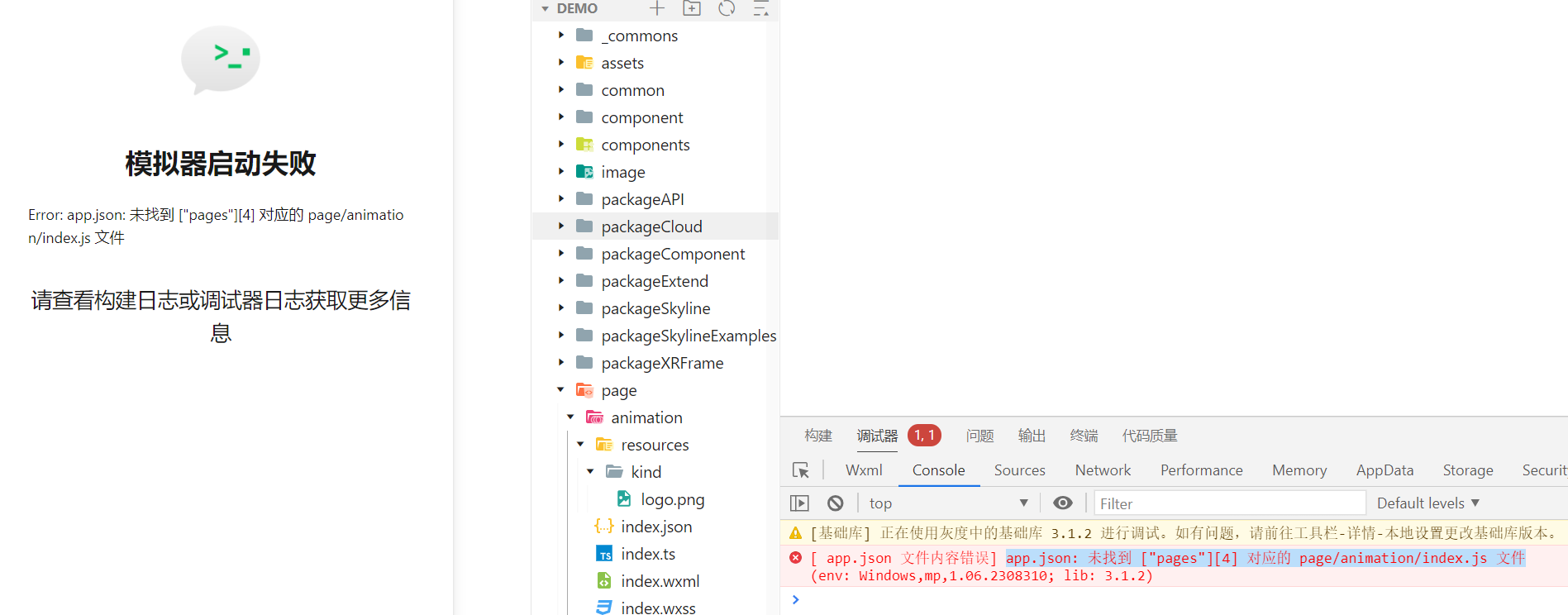Open the 问题 tab
1568x615 pixels.
[980, 436]
